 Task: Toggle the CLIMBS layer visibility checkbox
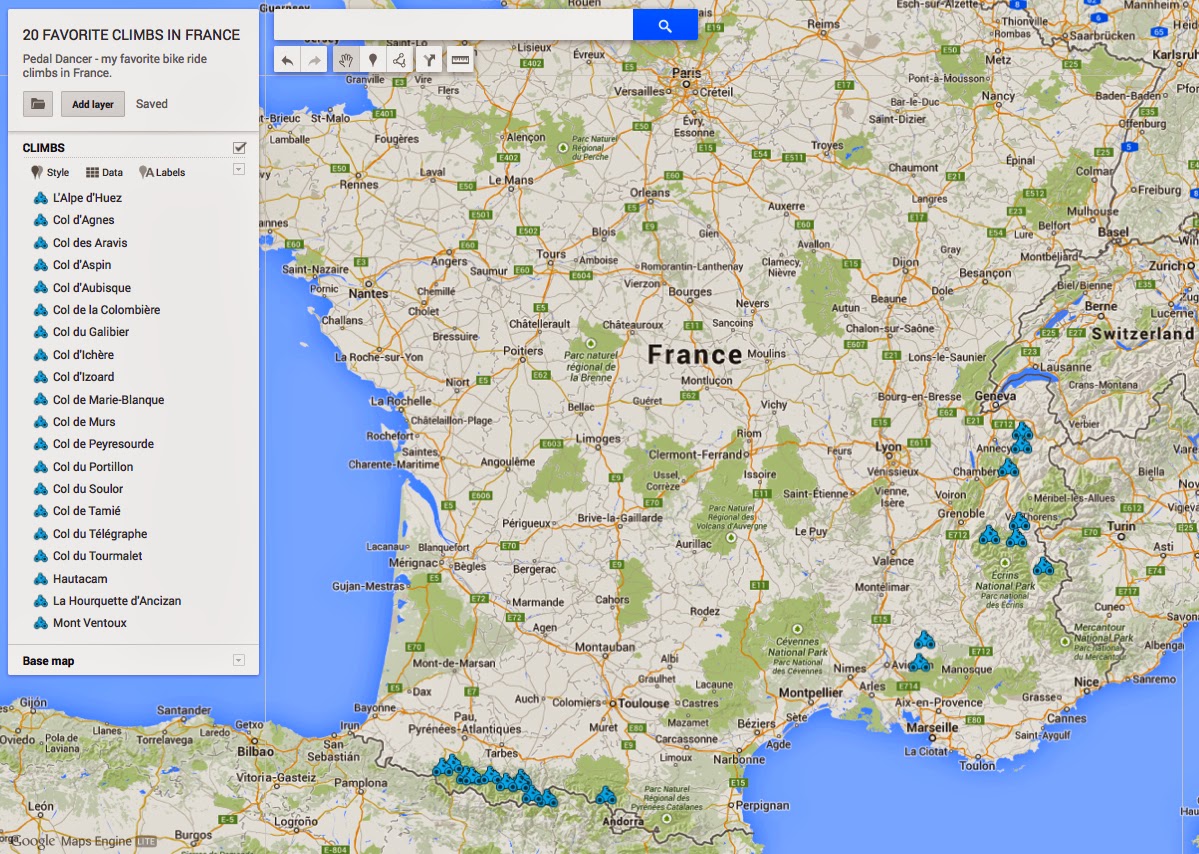(237, 146)
